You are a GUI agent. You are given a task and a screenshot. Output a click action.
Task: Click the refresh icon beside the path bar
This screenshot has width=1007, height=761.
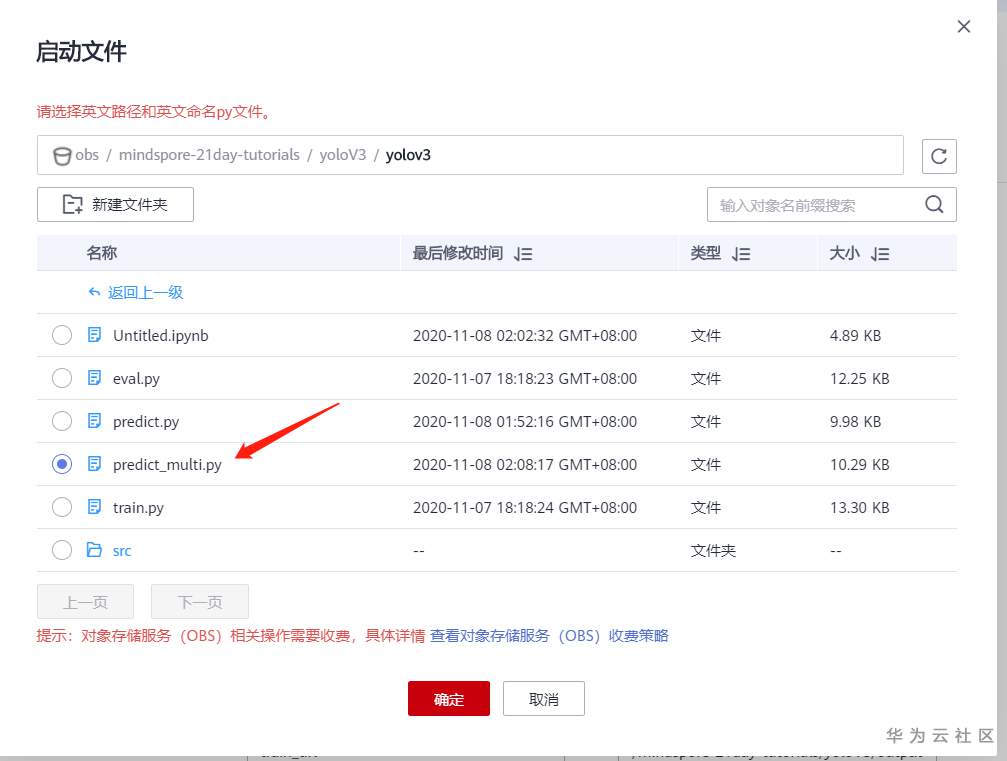point(939,156)
